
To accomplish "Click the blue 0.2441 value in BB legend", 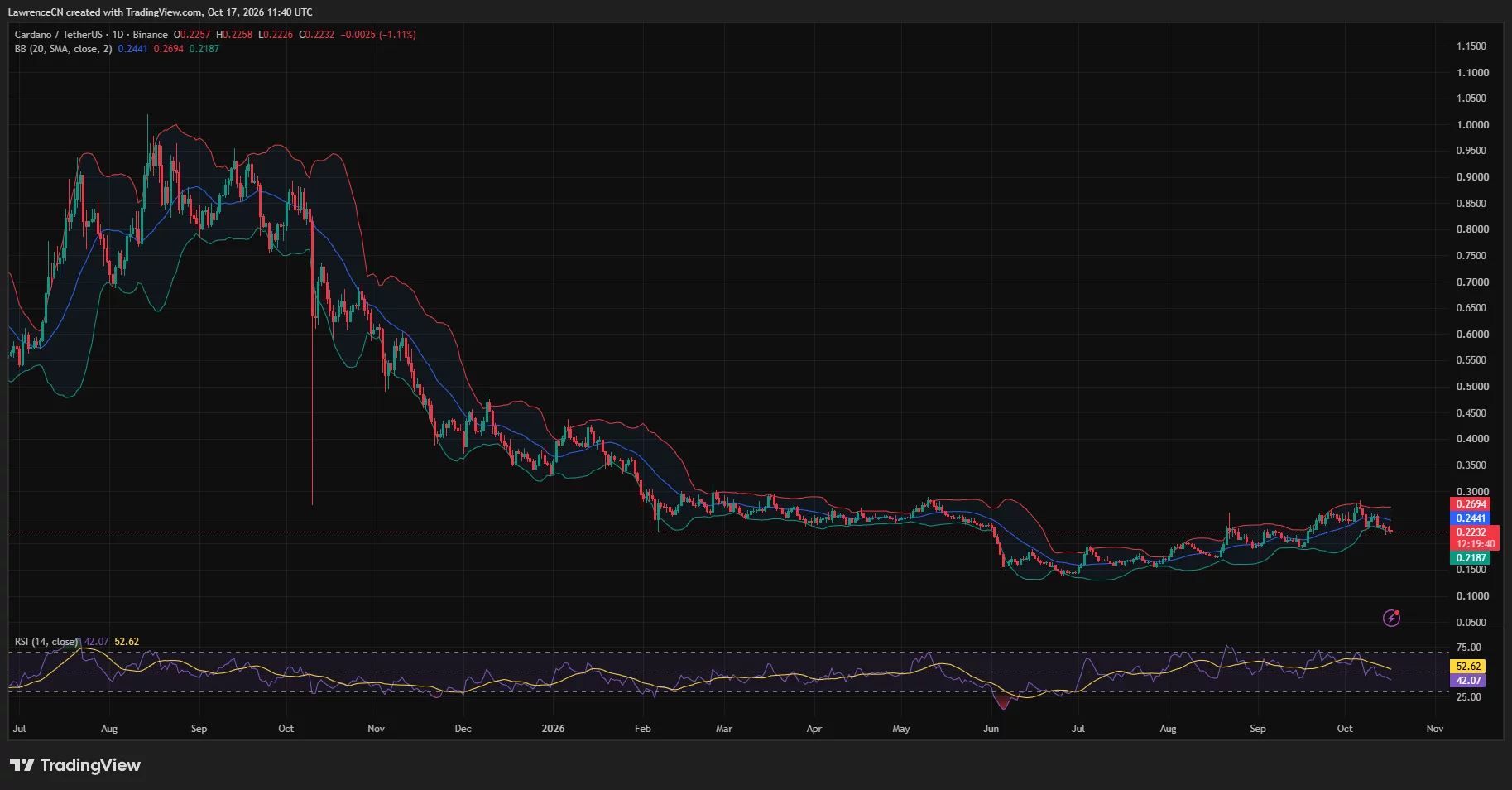I will pos(132,49).
